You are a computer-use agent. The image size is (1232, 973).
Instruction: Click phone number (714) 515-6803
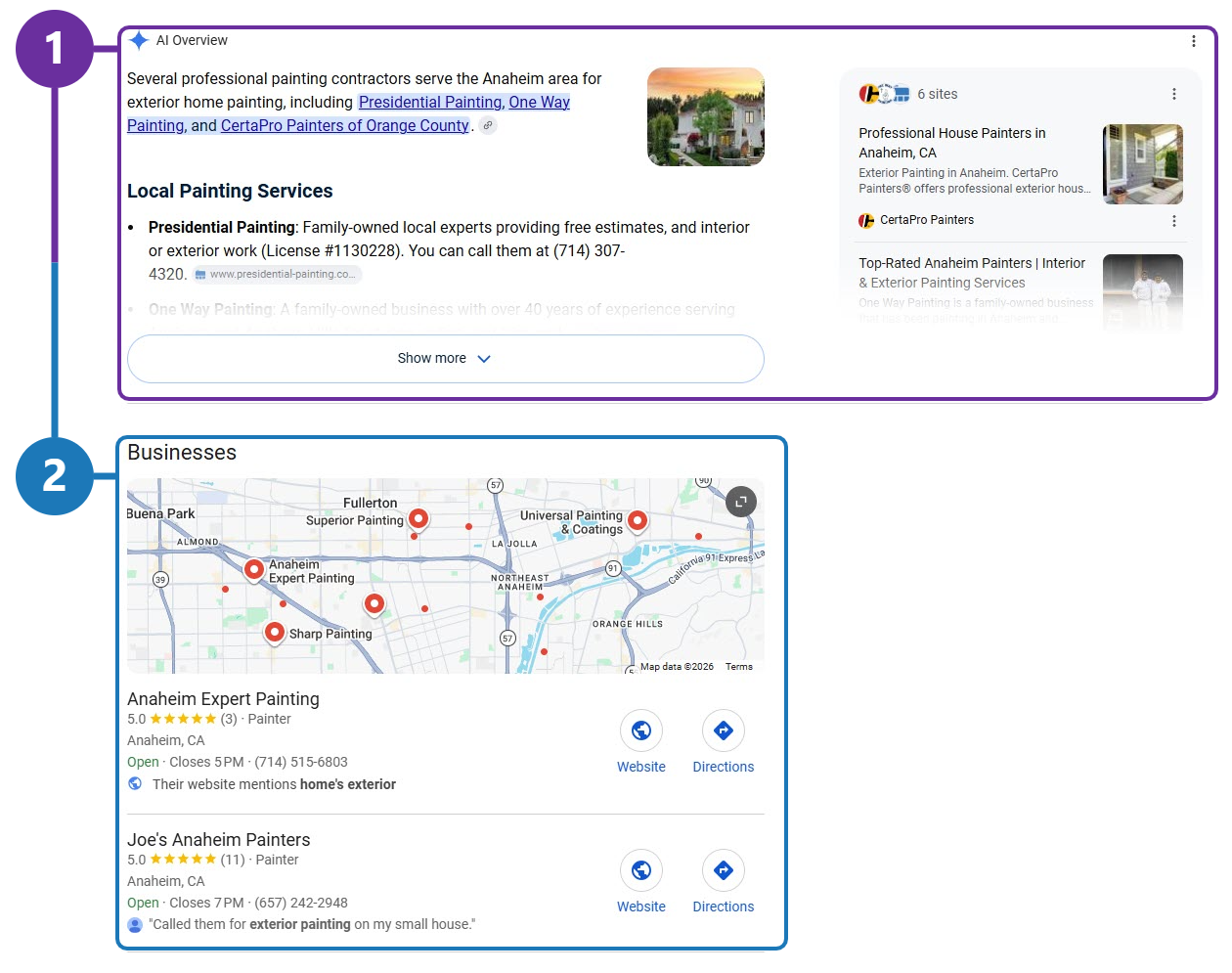(301, 762)
